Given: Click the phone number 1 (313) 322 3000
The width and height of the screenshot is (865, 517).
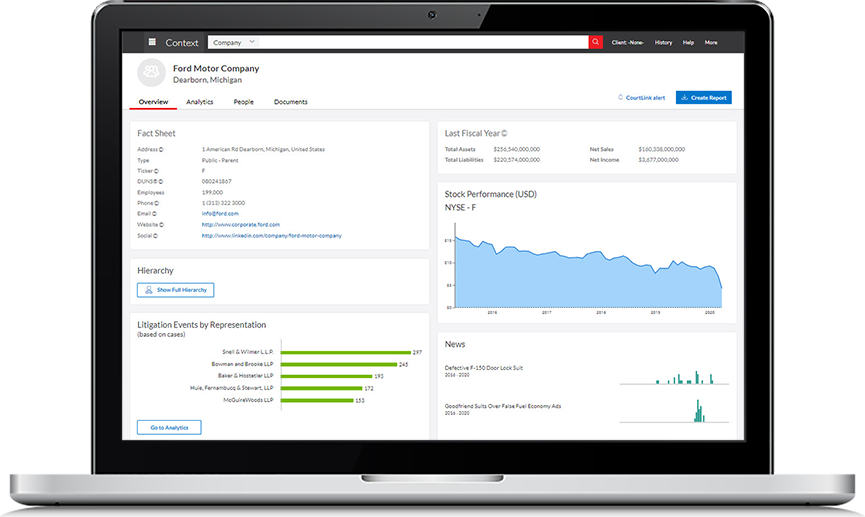Looking at the screenshot, I should click(x=223, y=203).
